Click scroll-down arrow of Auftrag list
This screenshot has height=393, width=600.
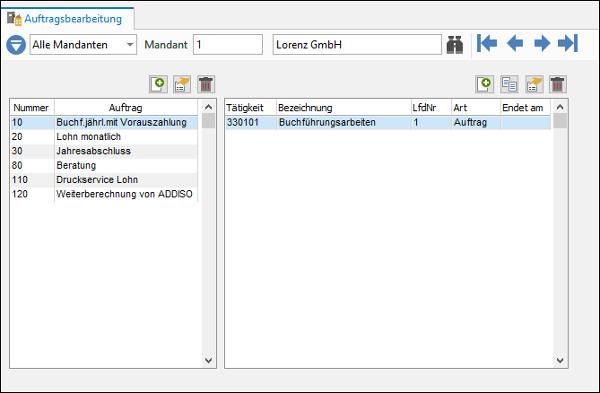pyautogui.click(x=209, y=360)
